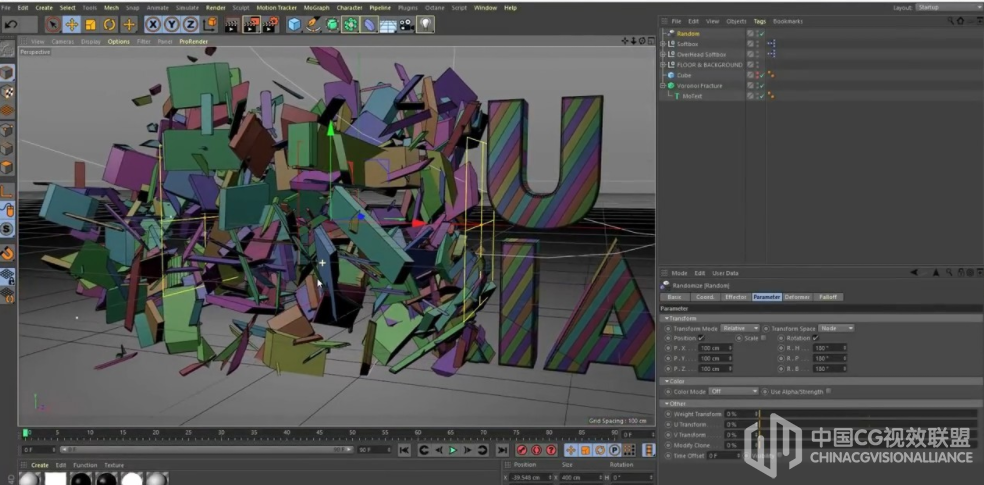Image resolution: width=984 pixels, height=485 pixels.
Task: Open Edit Render Settings icon
Action: (270, 24)
